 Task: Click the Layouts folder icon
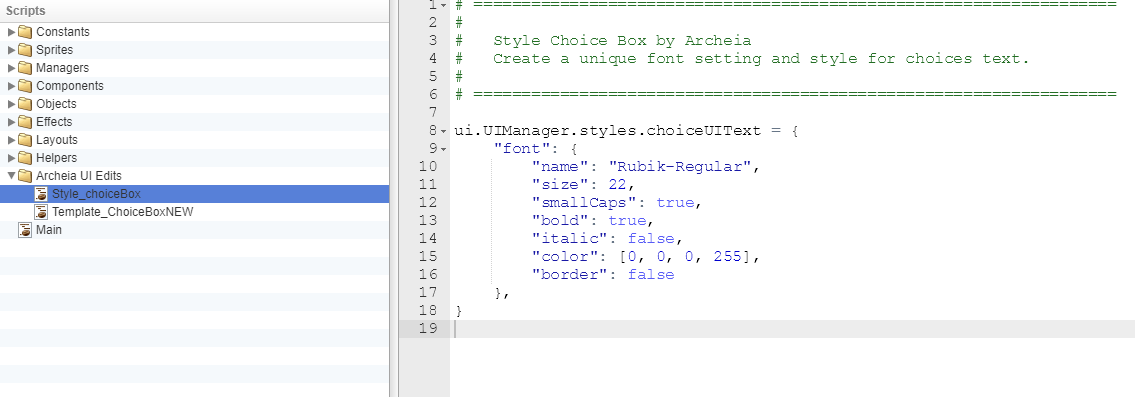25,140
